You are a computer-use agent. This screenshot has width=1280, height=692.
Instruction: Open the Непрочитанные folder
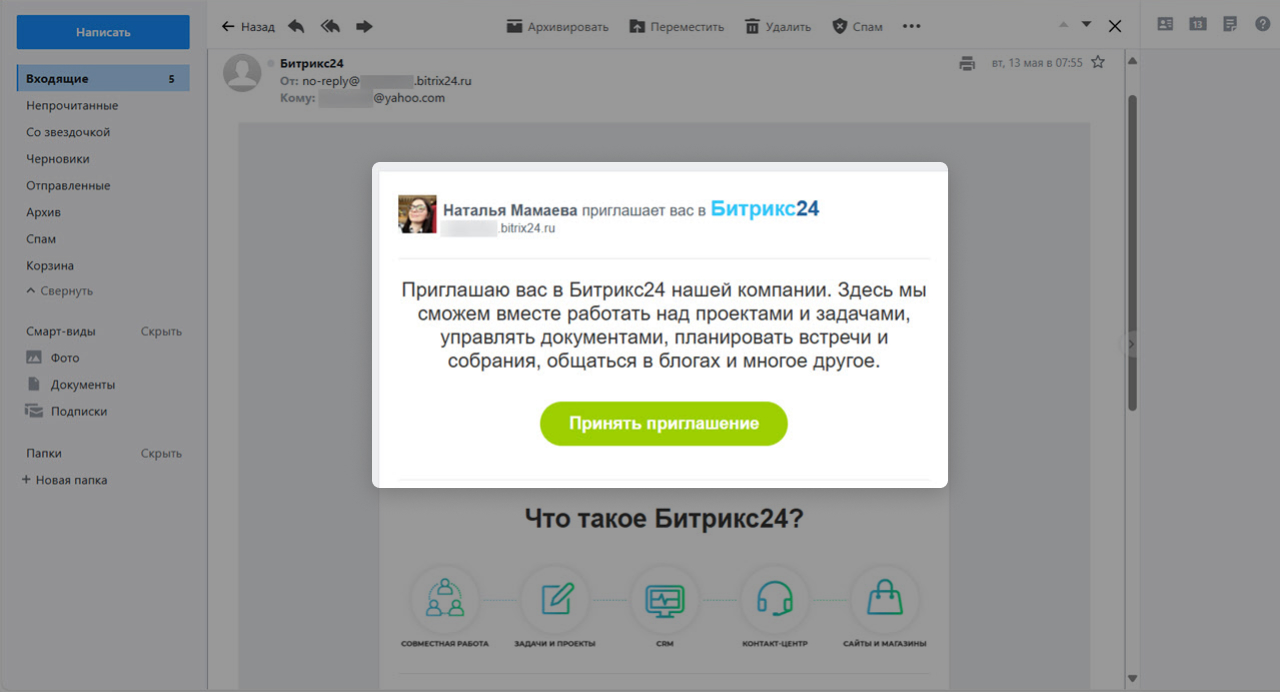tap(72, 105)
